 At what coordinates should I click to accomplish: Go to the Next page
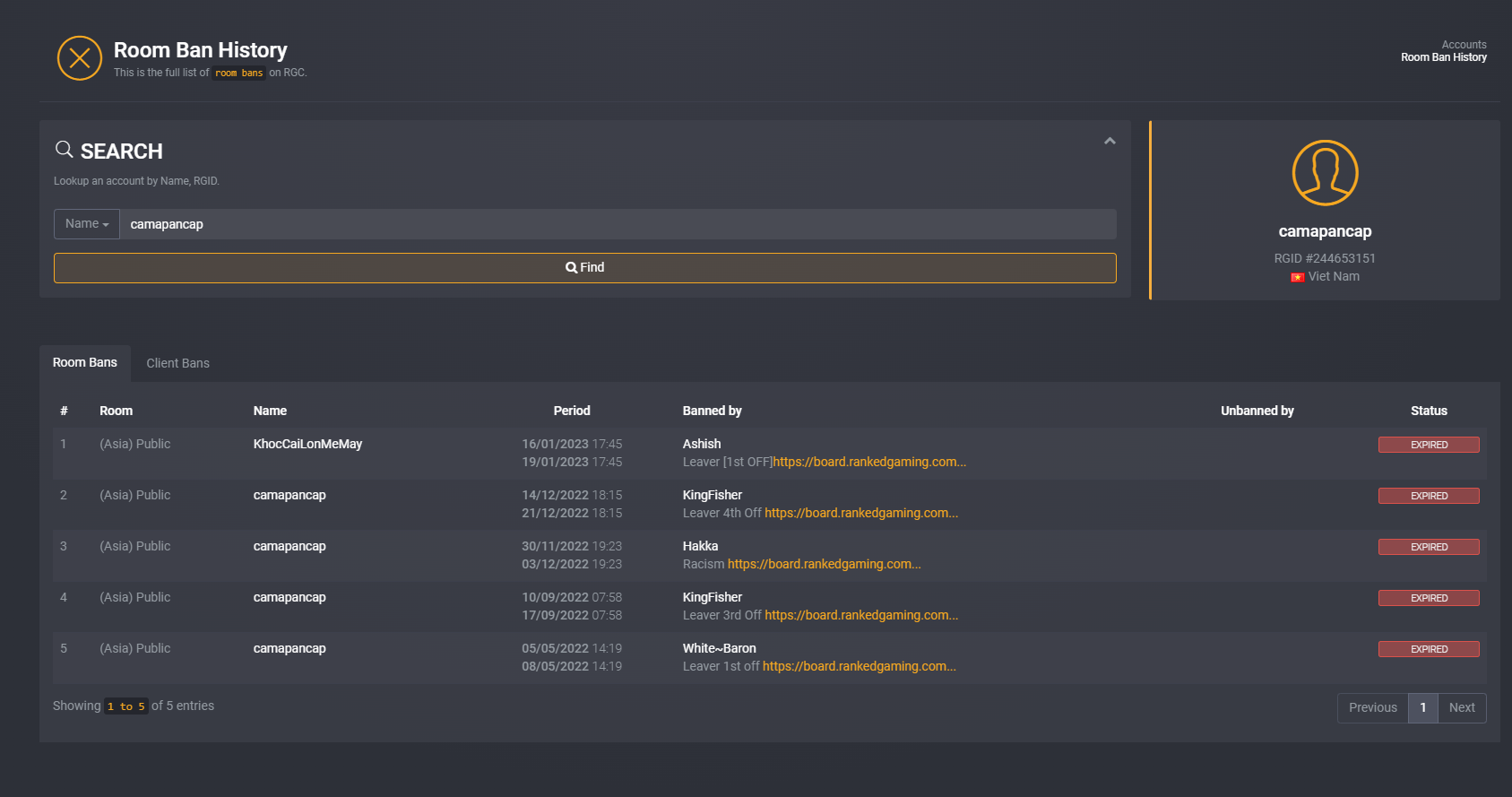point(1462,708)
